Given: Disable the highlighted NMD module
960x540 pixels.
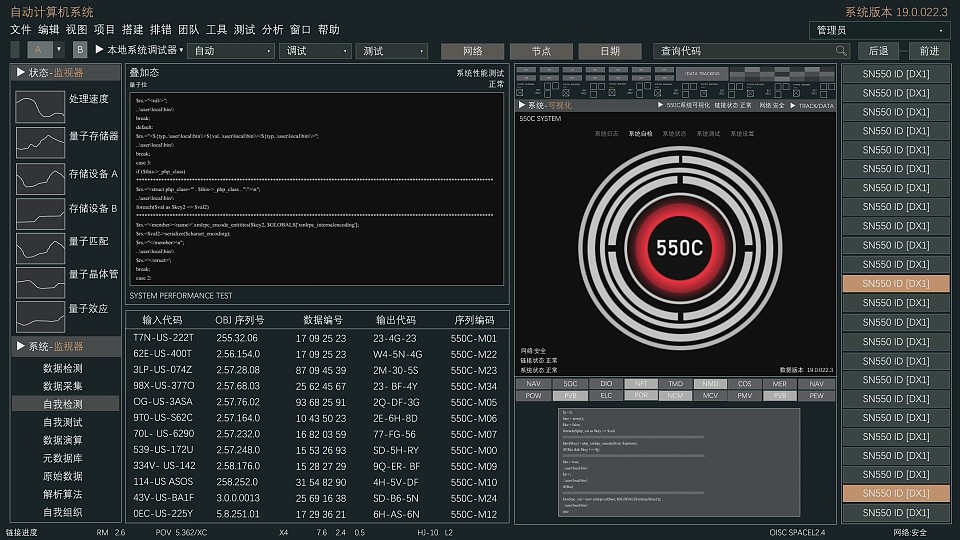Looking at the screenshot, I should tap(710, 384).
